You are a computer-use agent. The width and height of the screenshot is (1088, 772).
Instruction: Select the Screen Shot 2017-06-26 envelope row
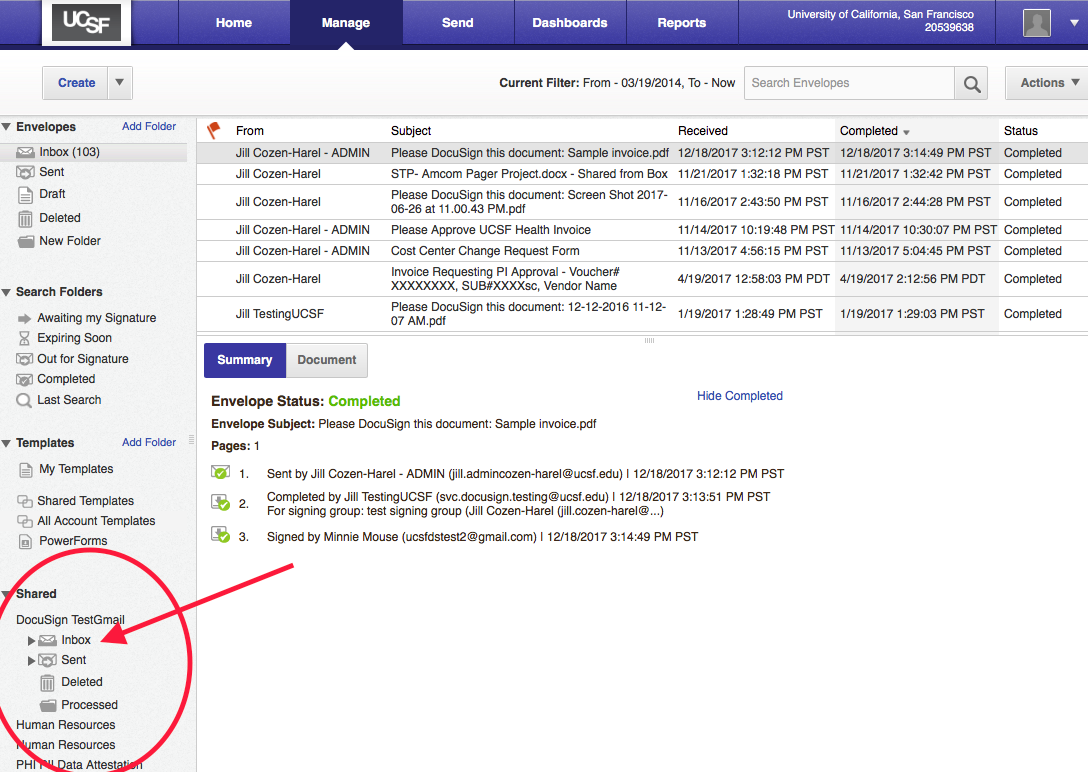(643, 202)
